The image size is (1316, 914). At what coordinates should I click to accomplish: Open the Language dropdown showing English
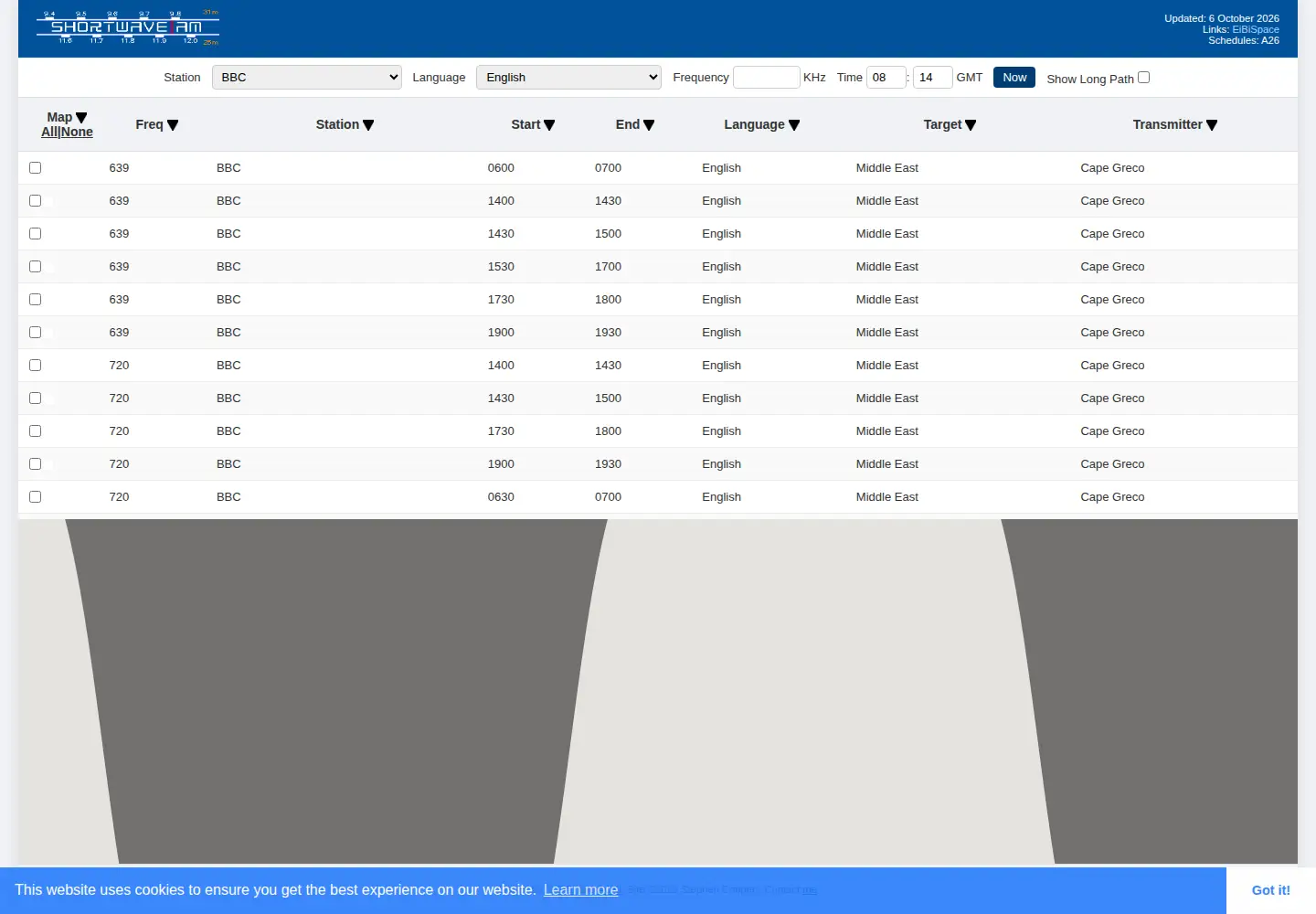(568, 78)
